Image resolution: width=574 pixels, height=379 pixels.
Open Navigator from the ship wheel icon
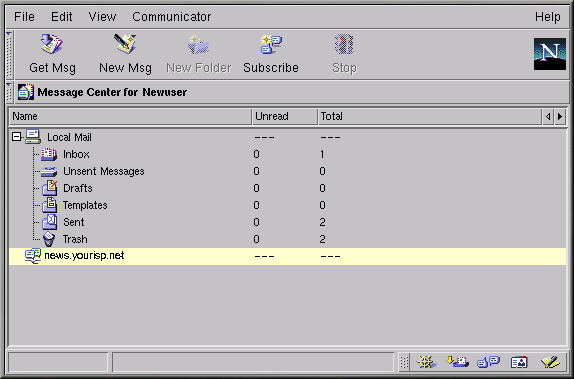pos(426,362)
